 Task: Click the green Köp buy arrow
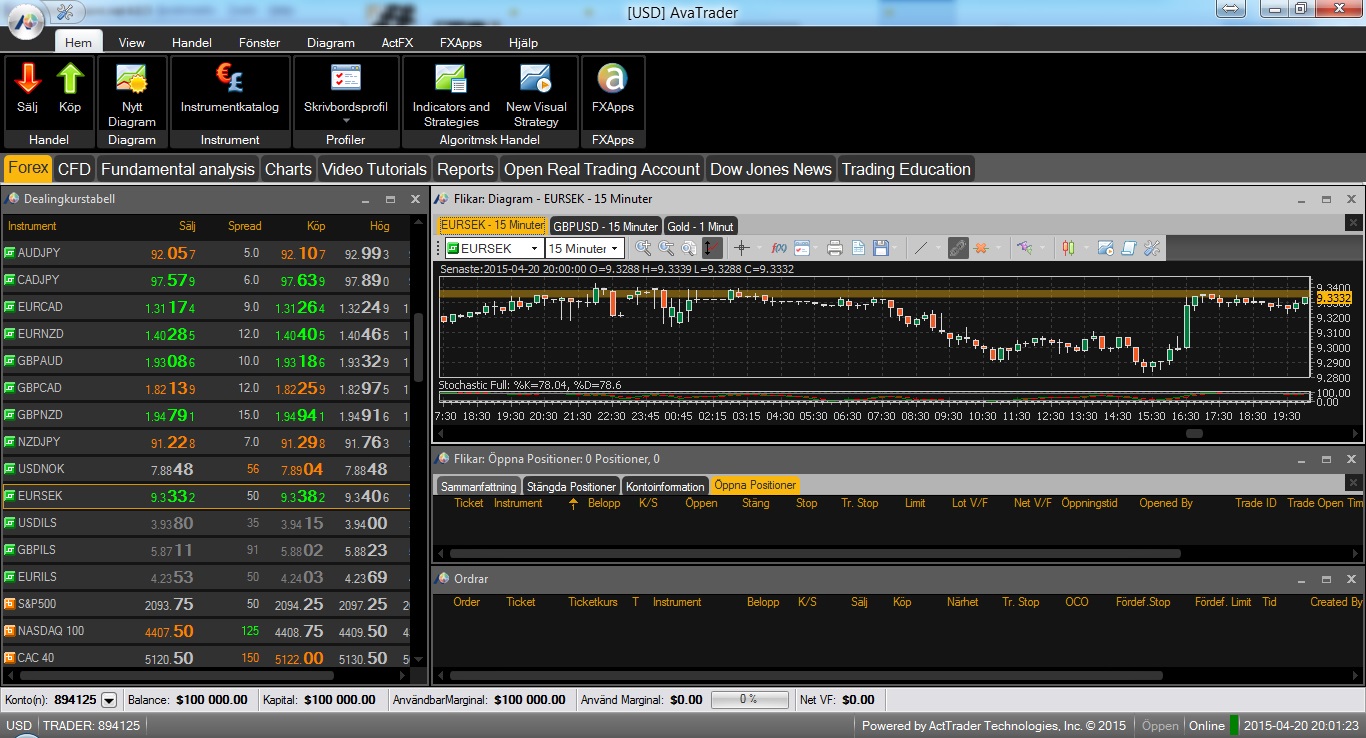[x=70, y=79]
